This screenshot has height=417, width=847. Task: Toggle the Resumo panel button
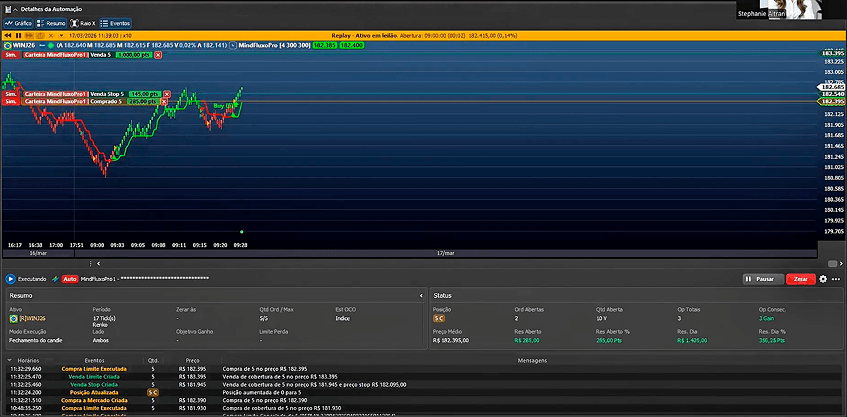pyautogui.click(x=51, y=23)
